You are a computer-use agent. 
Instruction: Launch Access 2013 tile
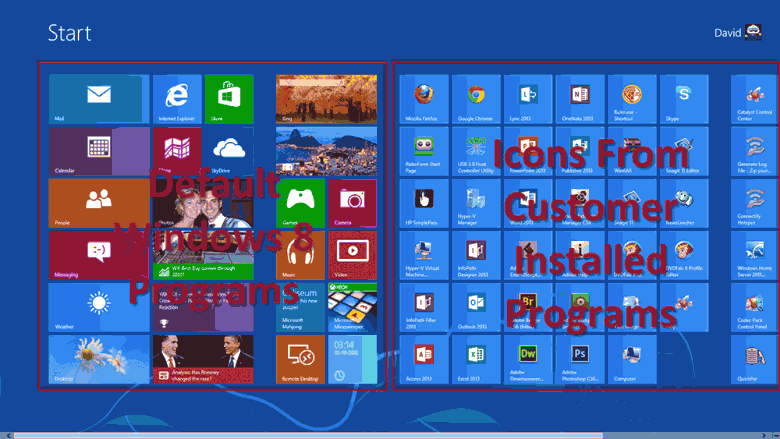tap(424, 359)
